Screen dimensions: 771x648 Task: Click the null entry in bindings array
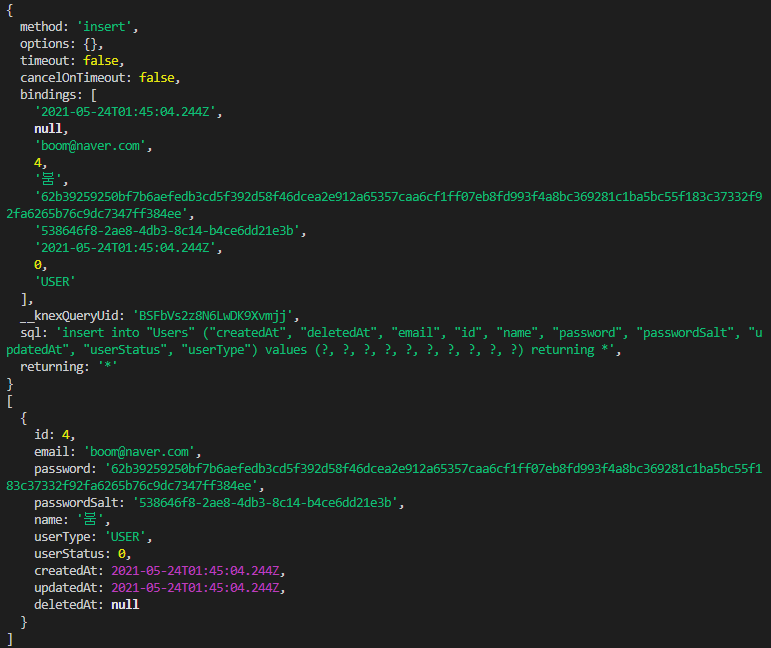(x=50, y=129)
